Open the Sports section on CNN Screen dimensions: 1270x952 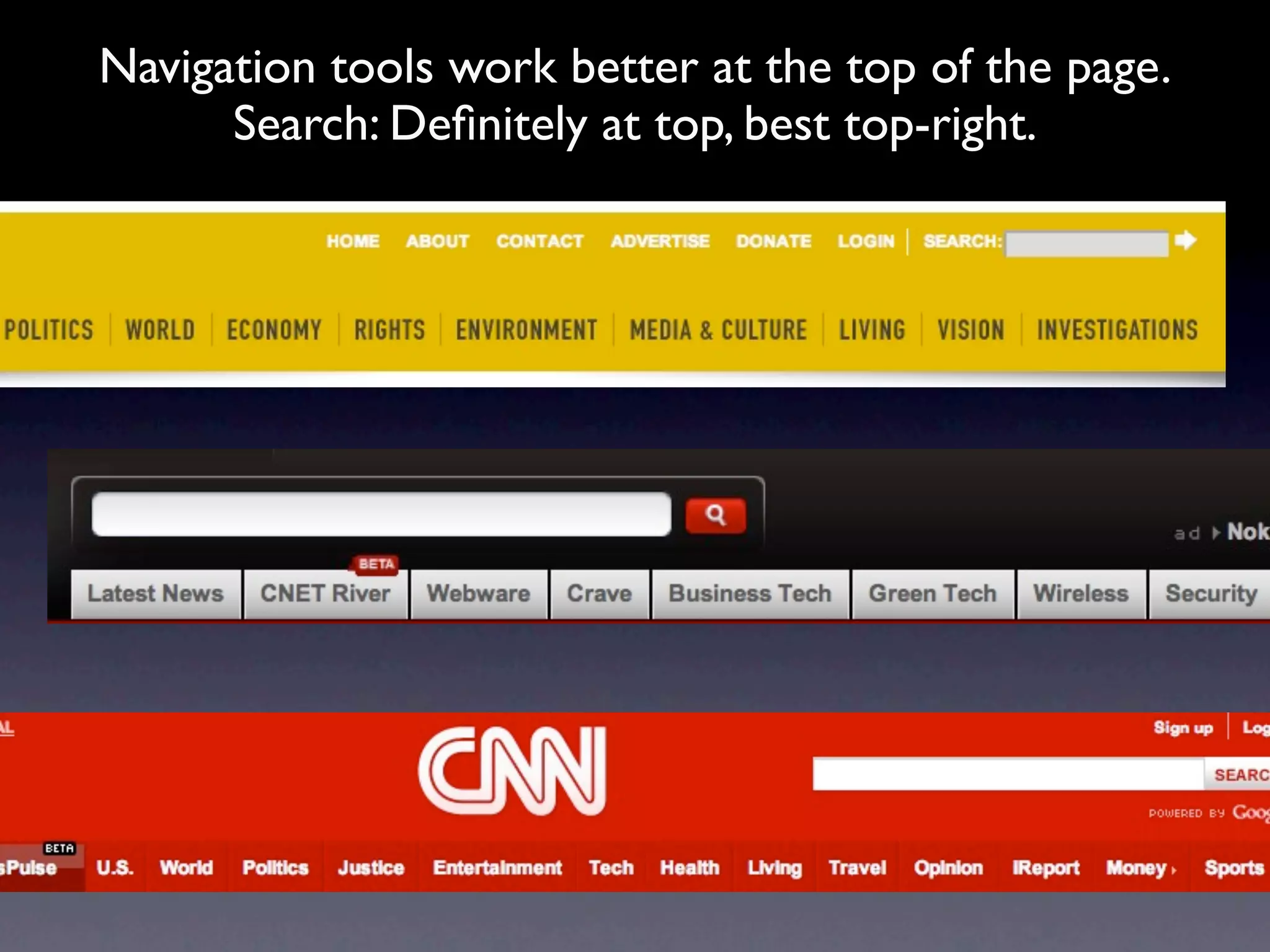click(x=1234, y=868)
